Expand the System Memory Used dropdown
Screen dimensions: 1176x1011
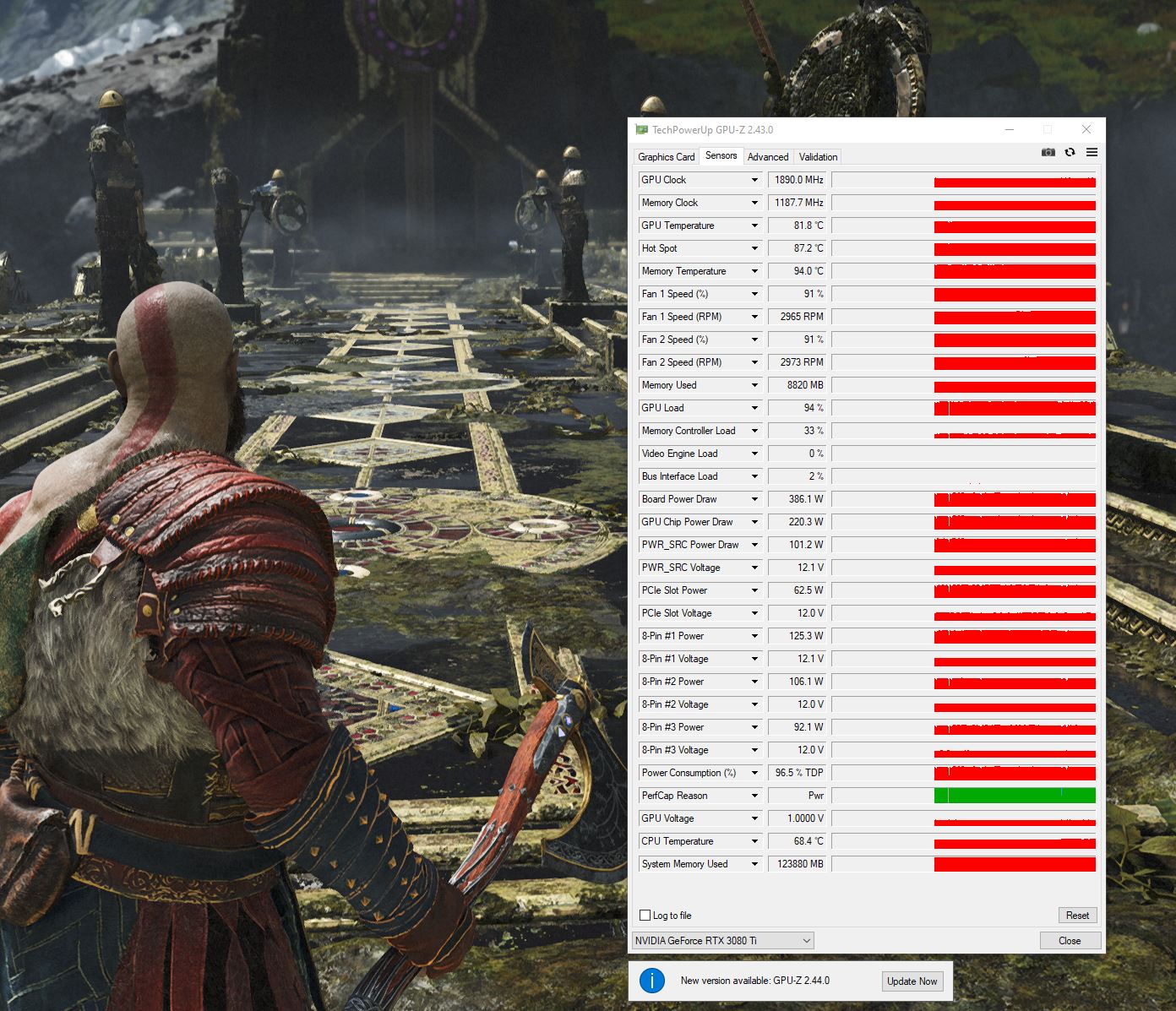tap(754, 864)
